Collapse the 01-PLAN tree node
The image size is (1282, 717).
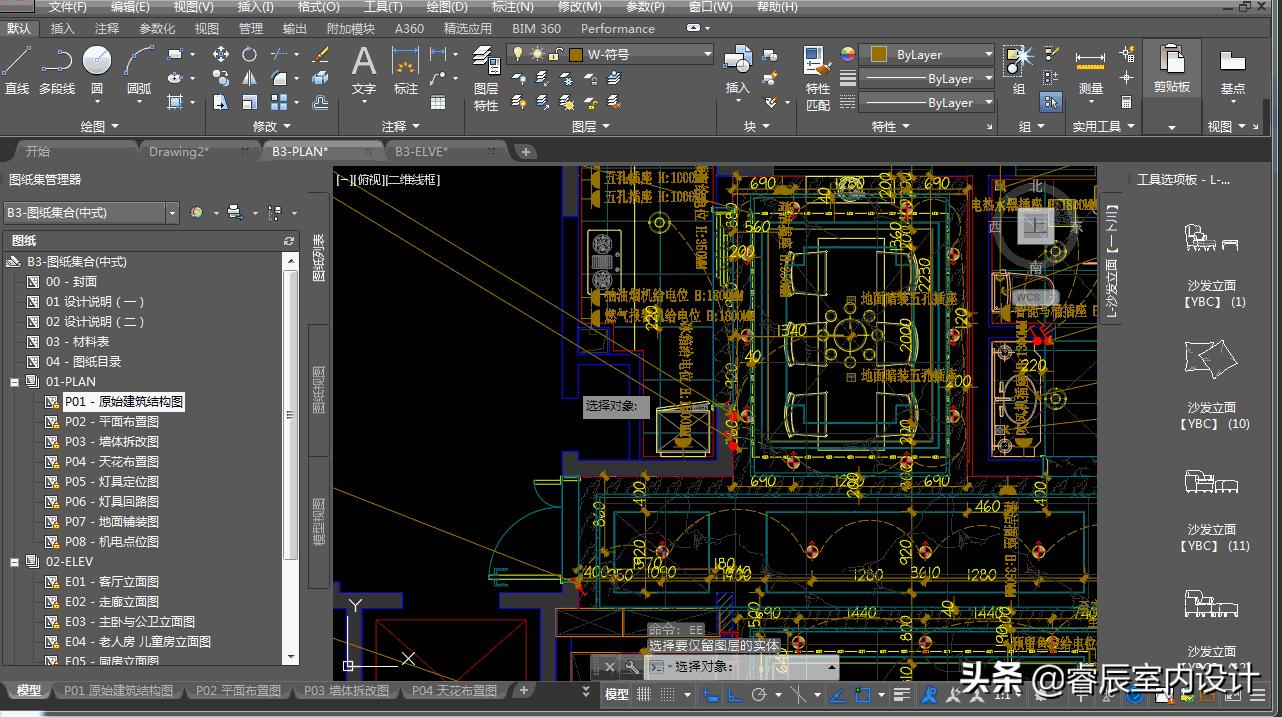coord(15,382)
